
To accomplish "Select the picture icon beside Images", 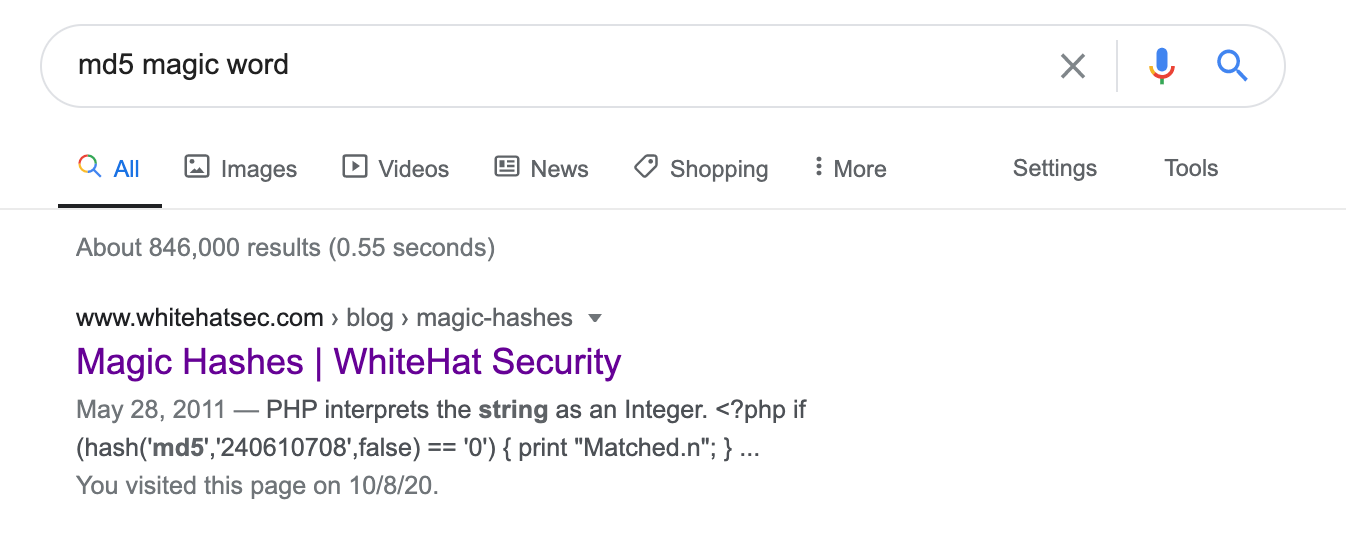I will click(x=196, y=166).
